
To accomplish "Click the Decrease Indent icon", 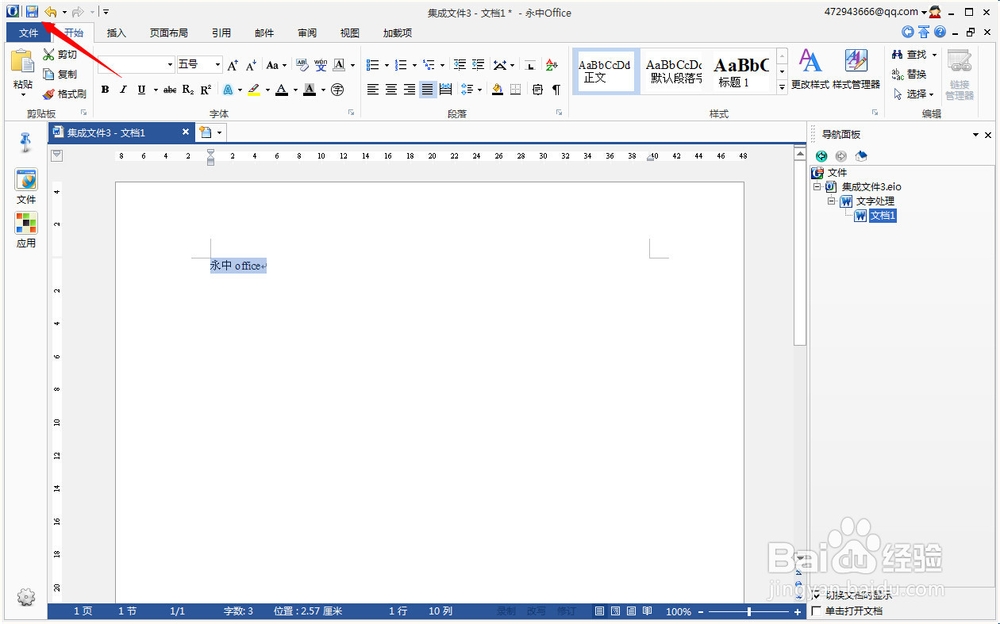I will coord(459,64).
